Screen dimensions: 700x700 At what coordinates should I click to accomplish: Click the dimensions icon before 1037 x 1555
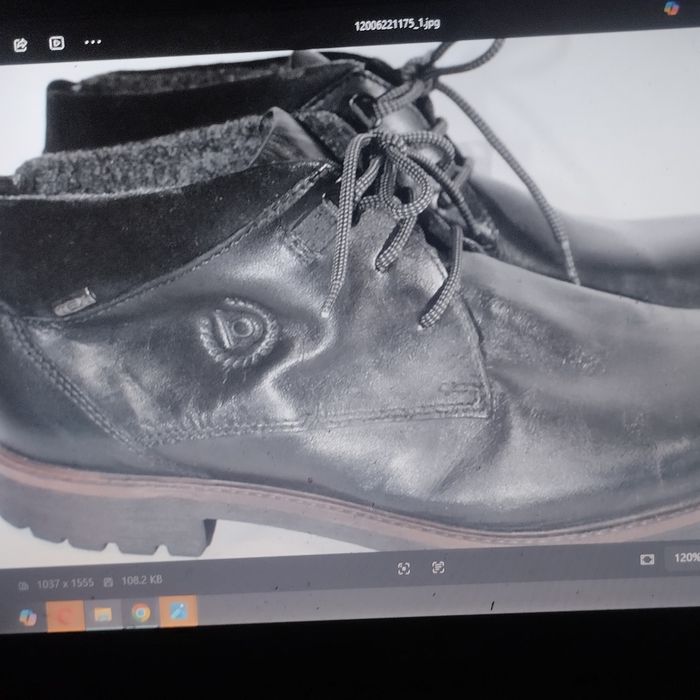pos(23,586)
